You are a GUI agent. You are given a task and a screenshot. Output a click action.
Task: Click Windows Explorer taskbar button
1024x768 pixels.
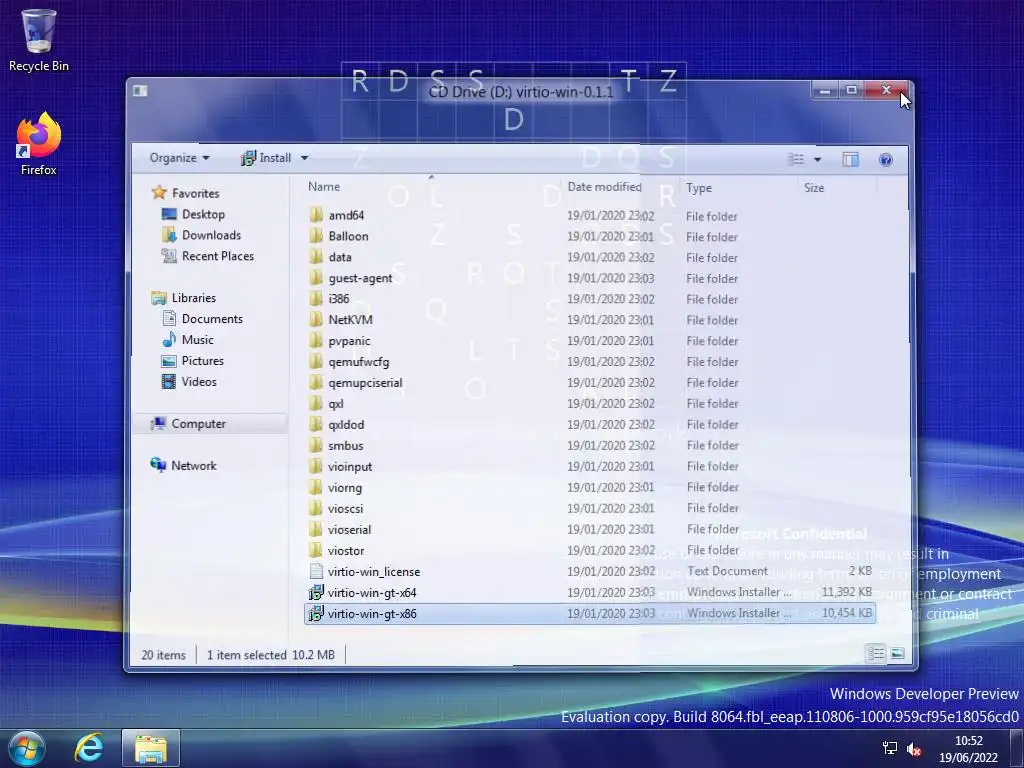151,748
